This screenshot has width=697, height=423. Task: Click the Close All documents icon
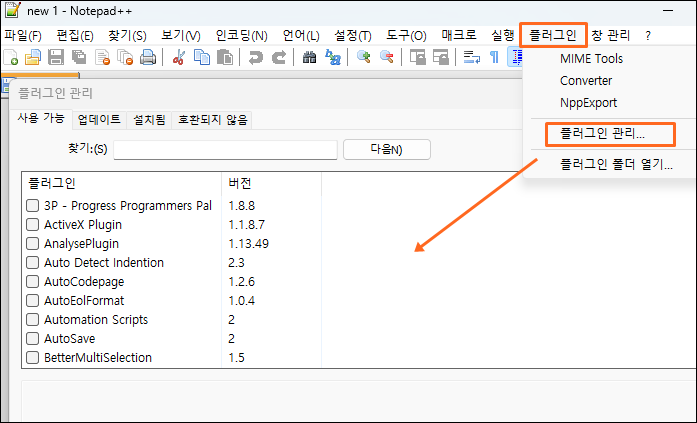125,57
